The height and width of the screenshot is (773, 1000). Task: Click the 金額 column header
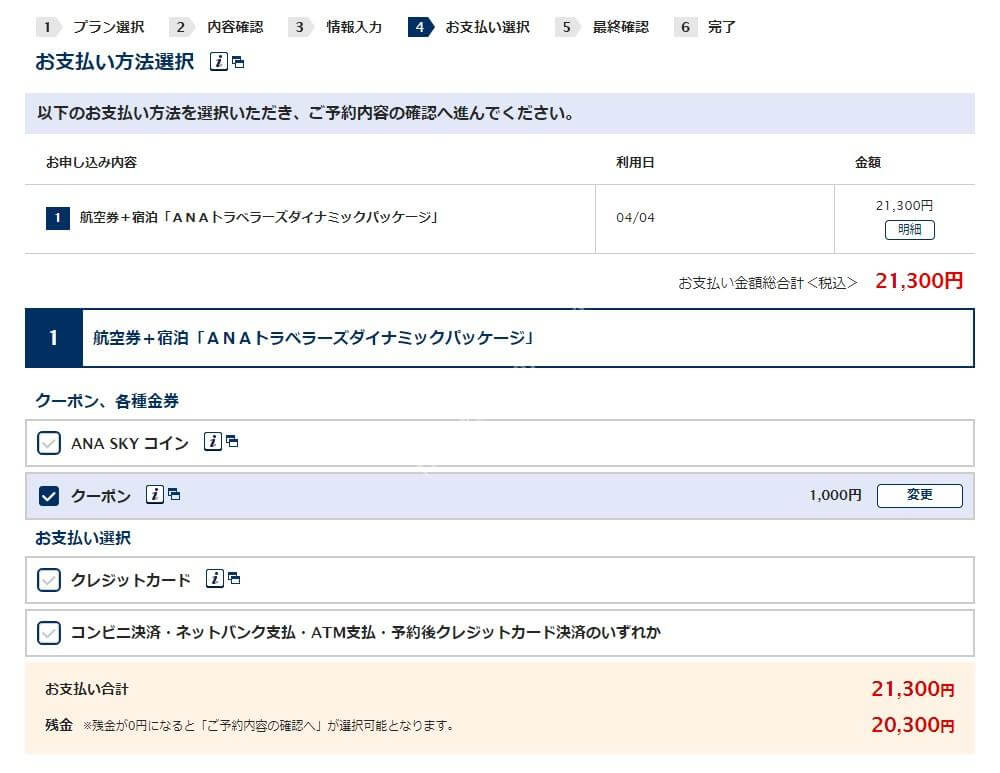[868, 163]
